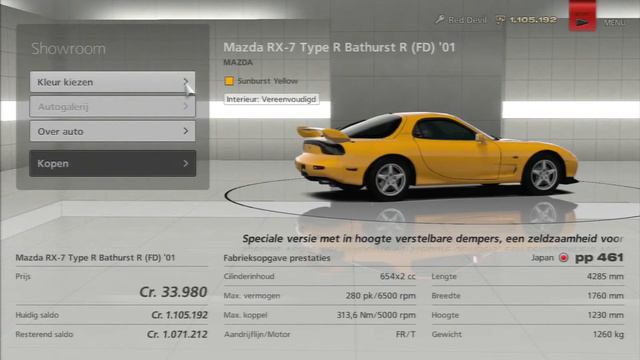Click the Aandrijflijn/Motor value FR/T

coord(406,334)
